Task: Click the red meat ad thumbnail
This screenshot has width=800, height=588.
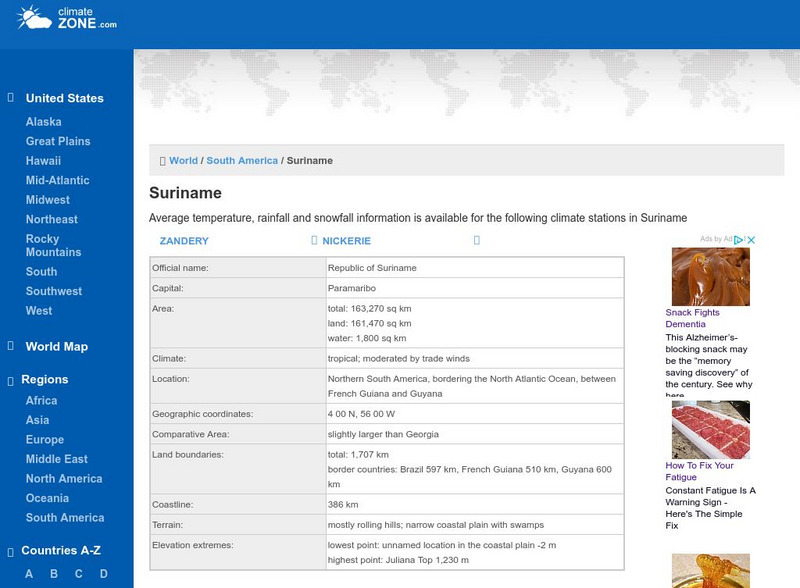Action: pyautogui.click(x=710, y=430)
